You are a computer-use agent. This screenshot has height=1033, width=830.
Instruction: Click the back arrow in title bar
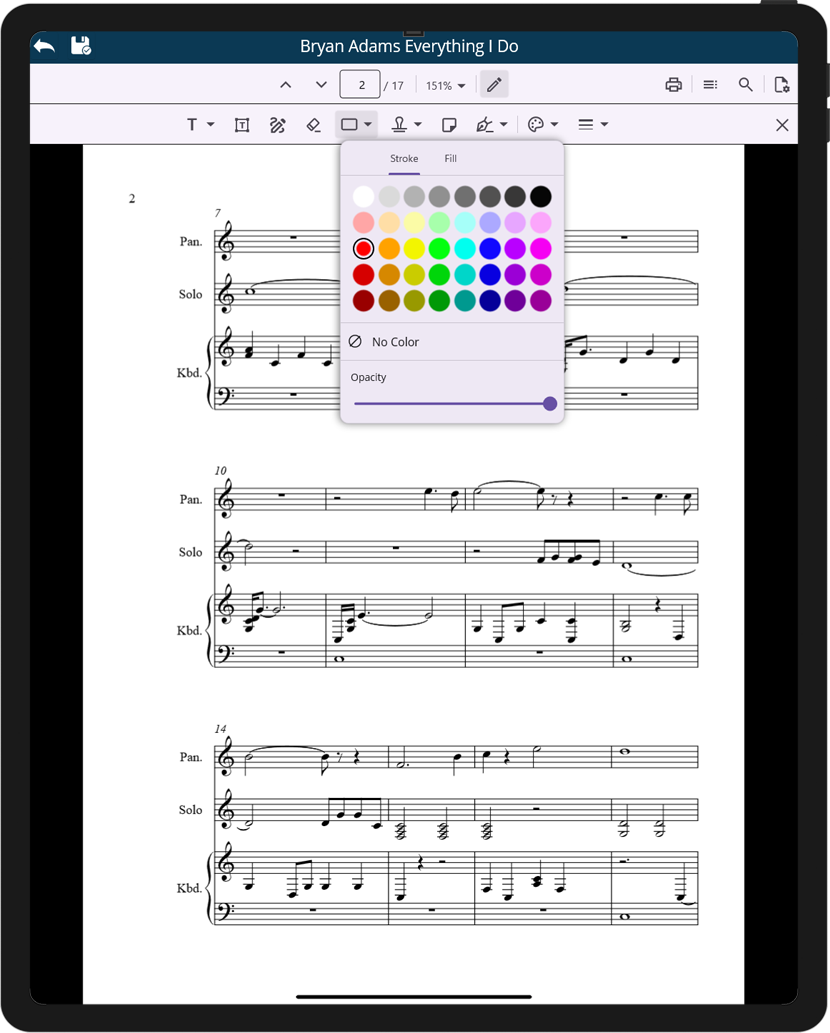pyautogui.click(x=44, y=46)
